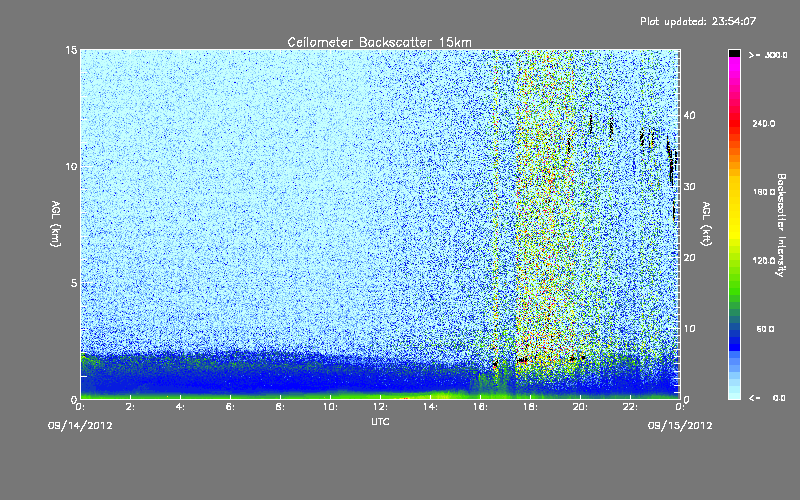Click the magenta region of the colorbar
Screen dimensions: 800x500
coord(734,69)
